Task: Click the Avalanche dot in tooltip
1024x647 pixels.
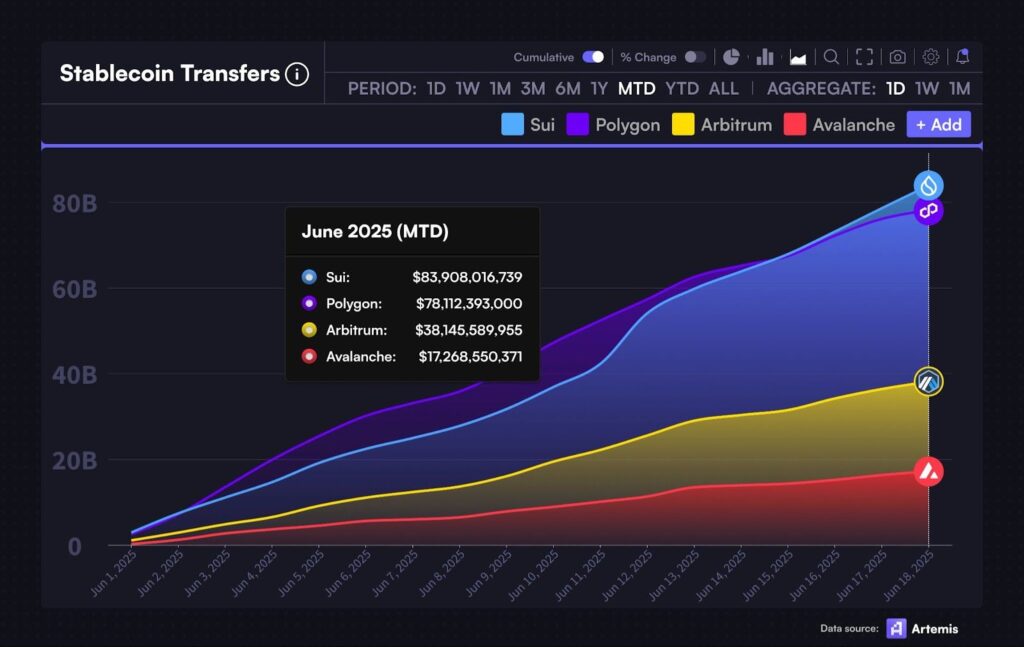Action: click(x=309, y=356)
